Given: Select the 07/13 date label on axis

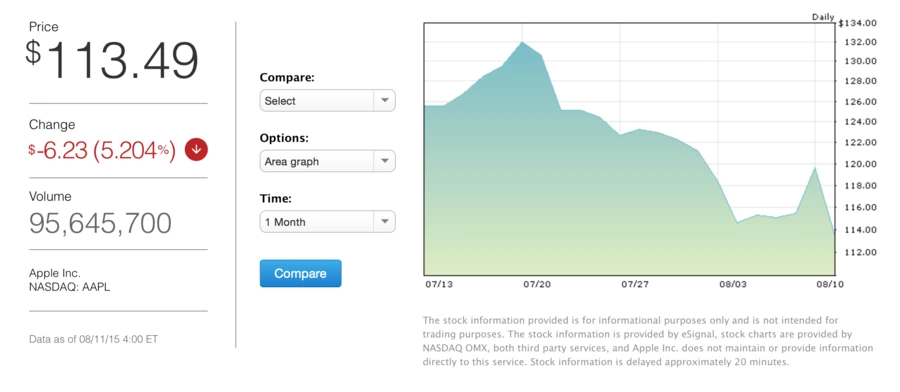Looking at the screenshot, I should [x=437, y=285].
